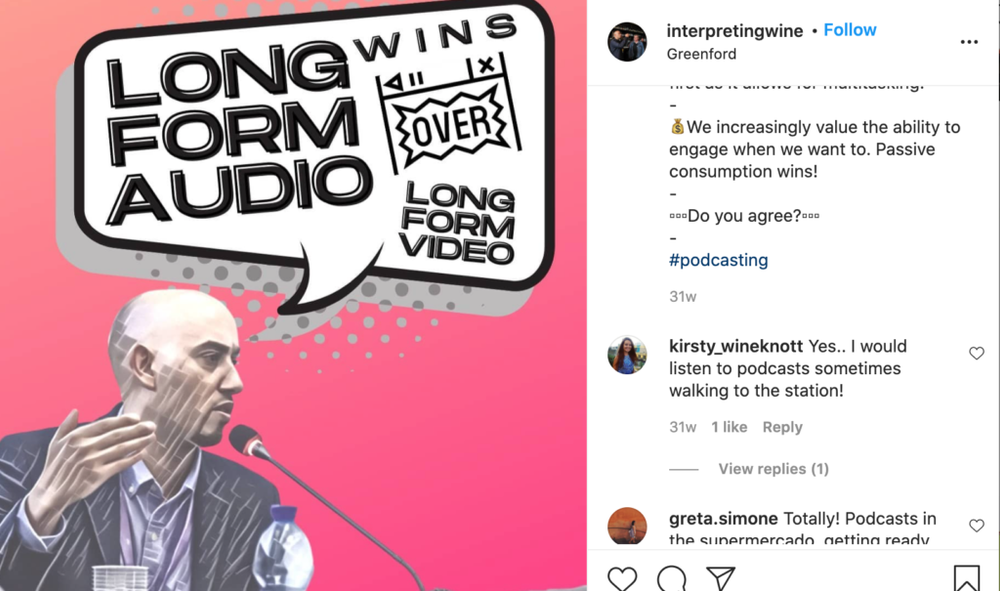Follow the interpretingwine account
The height and width of the screenshot is (591, 1000).
click(x=849, y=30)
